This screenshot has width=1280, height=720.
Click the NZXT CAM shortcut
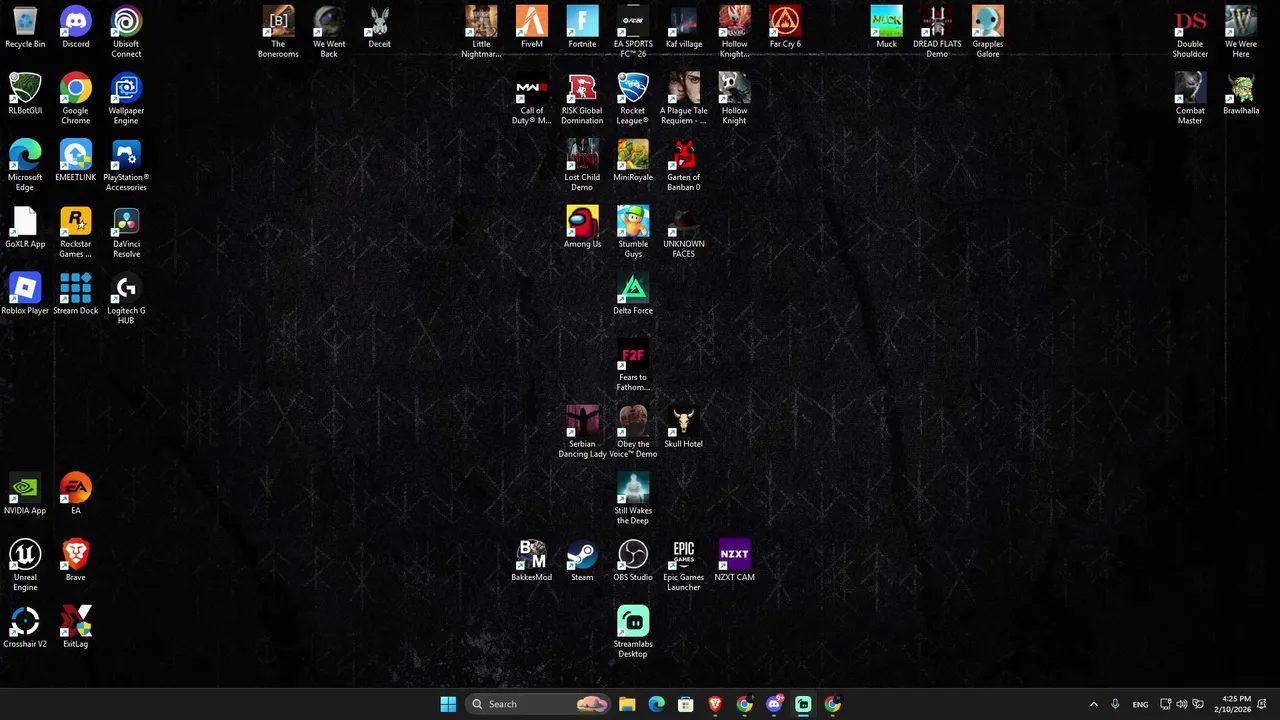click(x=735, y=561)
